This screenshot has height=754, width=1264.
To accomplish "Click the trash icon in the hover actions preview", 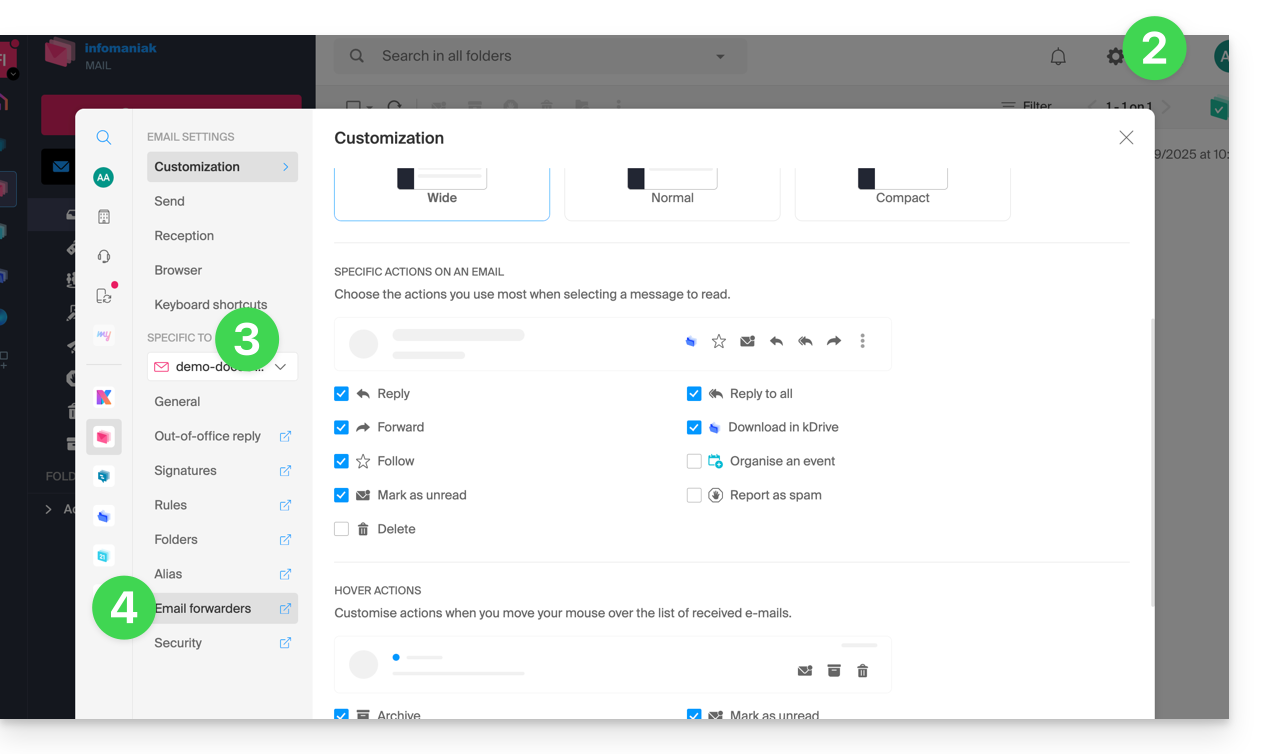I will 862,671.
